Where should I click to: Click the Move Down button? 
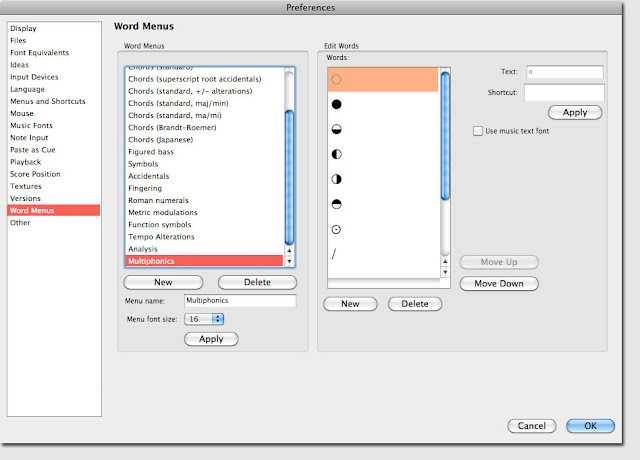(x=499, y=283)
